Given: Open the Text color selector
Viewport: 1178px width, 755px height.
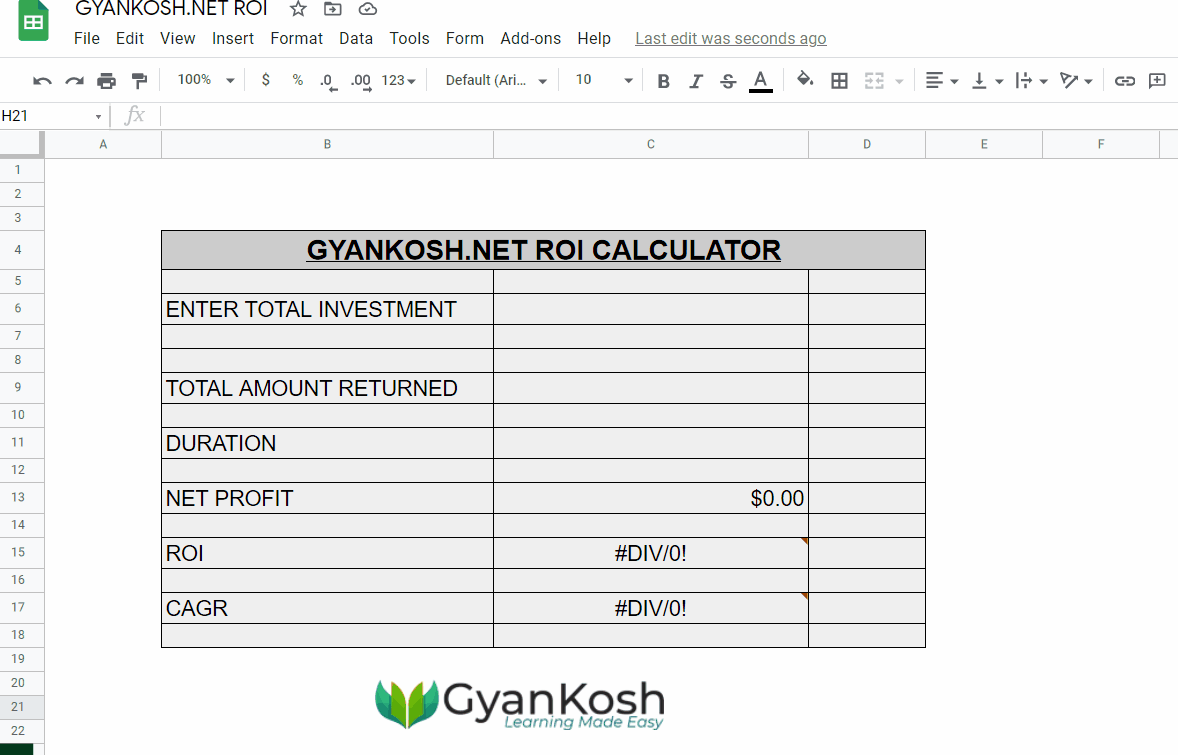Looking at the screenshot, I should click(760, 80).
